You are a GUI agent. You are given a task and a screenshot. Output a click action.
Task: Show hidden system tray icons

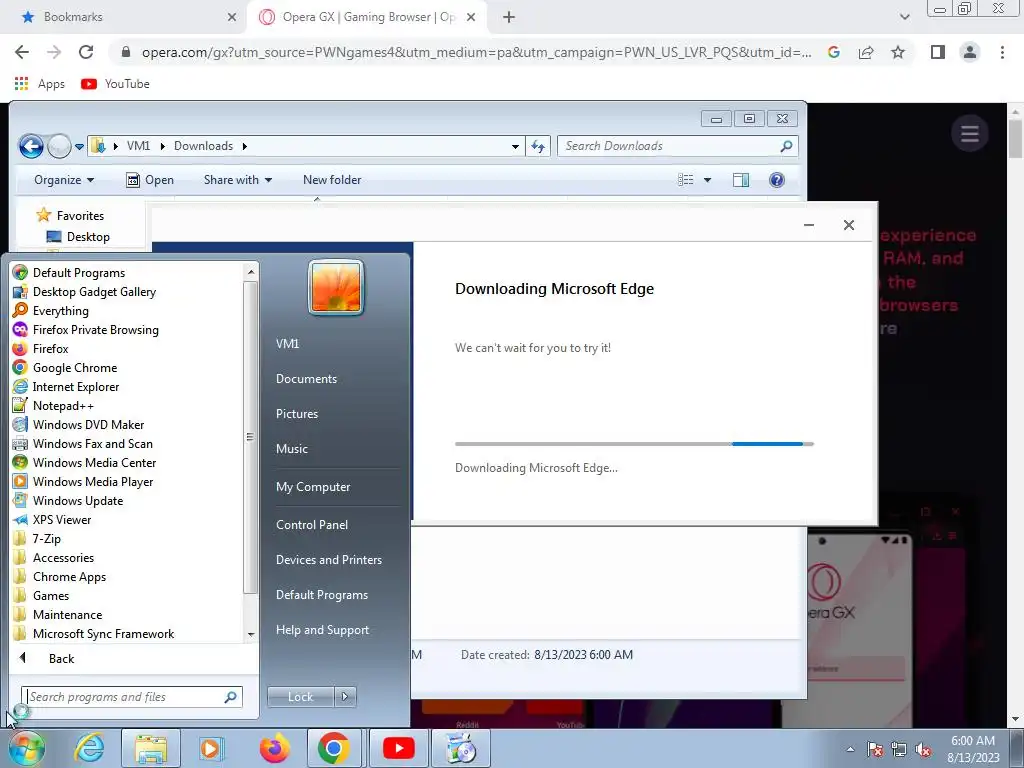(850, 749)
